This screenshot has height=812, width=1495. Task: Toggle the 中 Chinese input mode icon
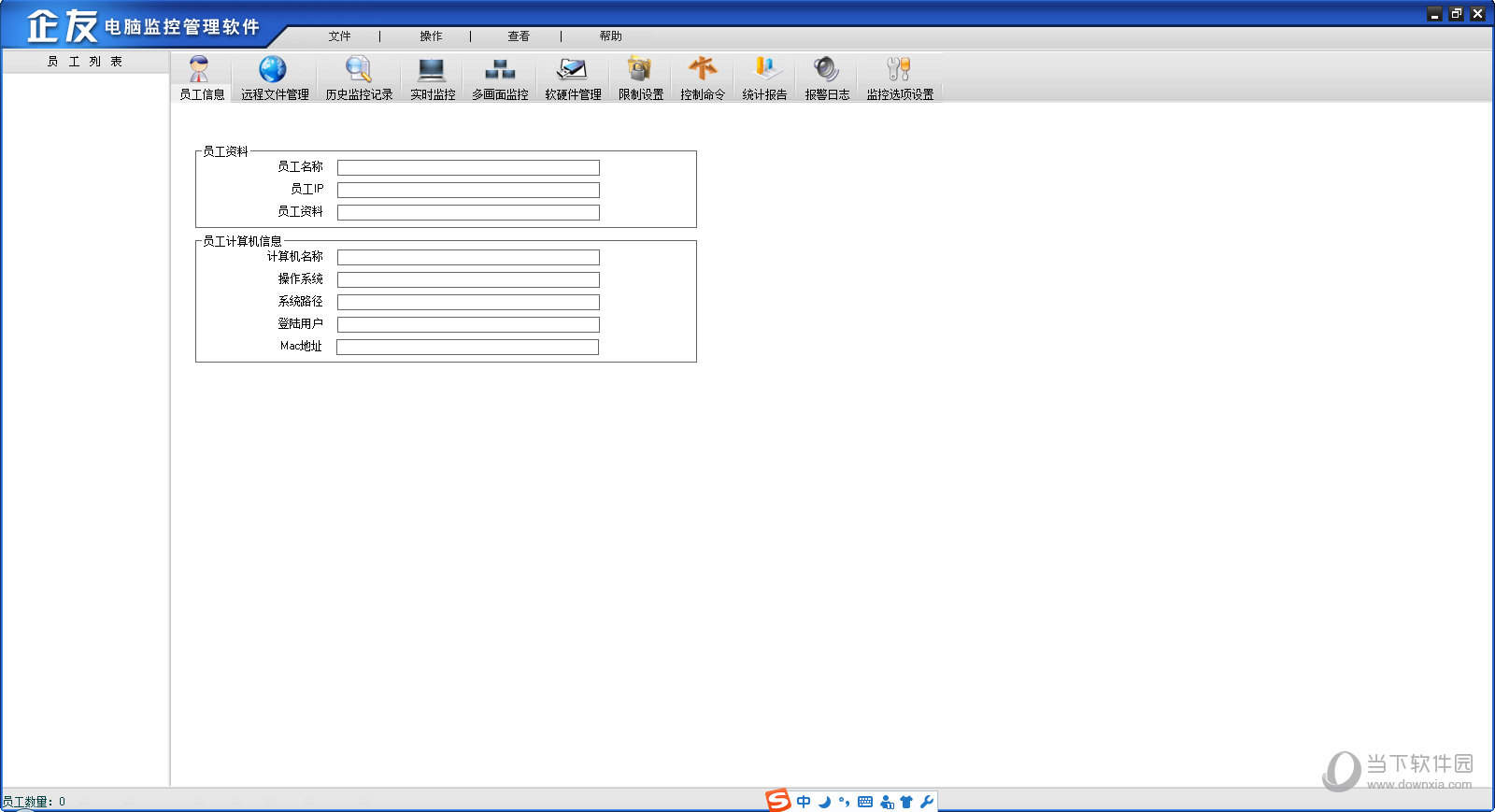pyautogui.click(x=804, y=802)
